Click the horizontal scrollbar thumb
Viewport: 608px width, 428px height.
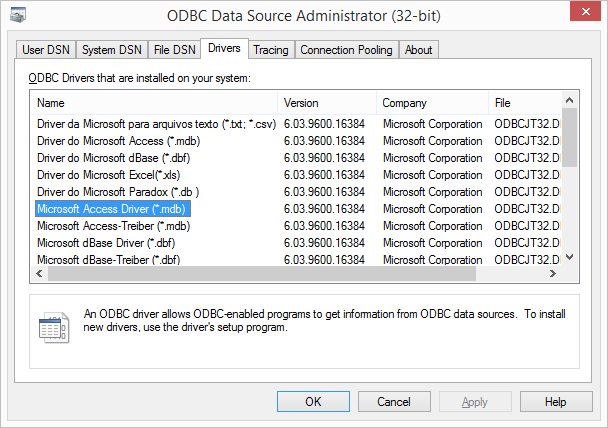(x=262, y=274)
